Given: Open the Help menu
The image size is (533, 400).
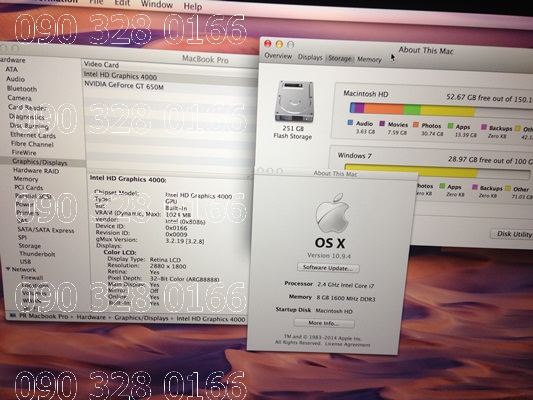Looking at the screenshot, I should point(193,6).
